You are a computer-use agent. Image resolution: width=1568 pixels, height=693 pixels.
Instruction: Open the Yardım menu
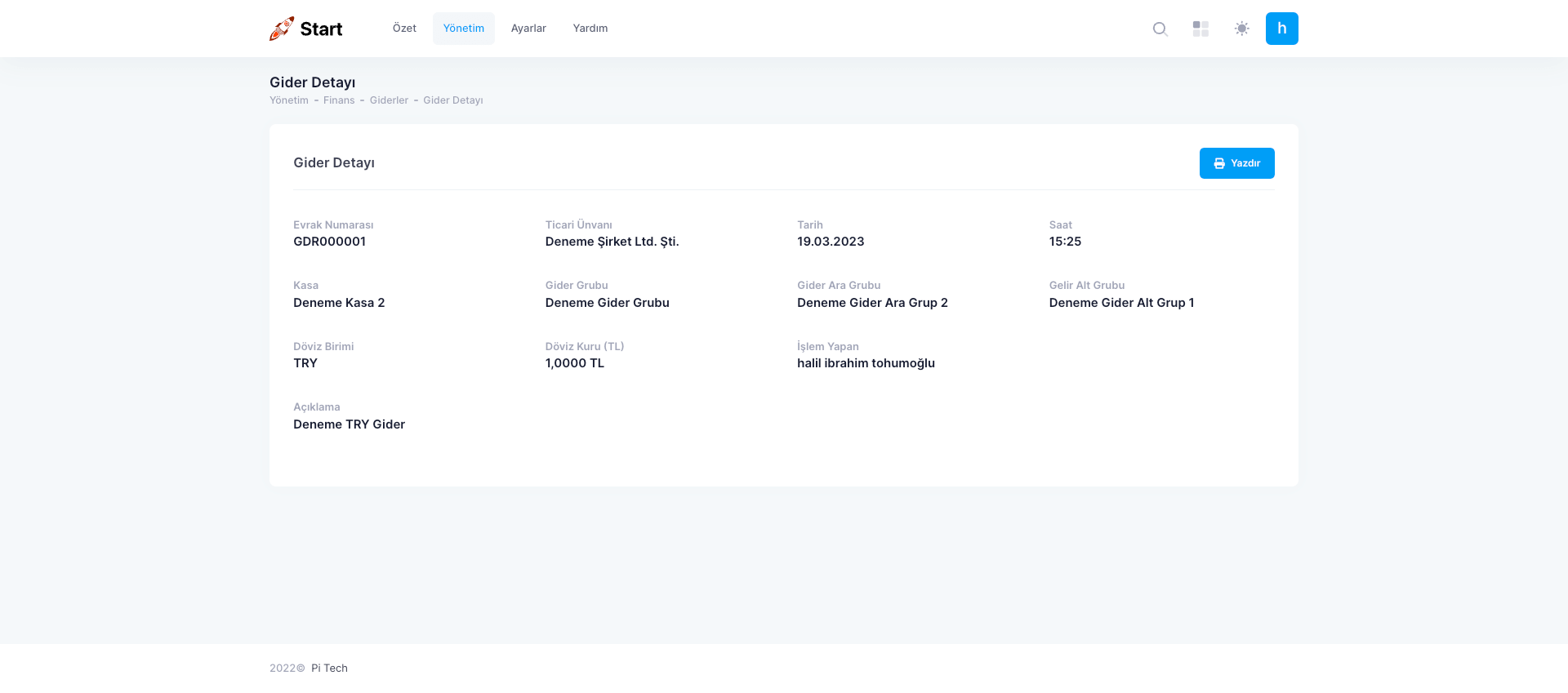pyautogui.click(x=590, y=29)
